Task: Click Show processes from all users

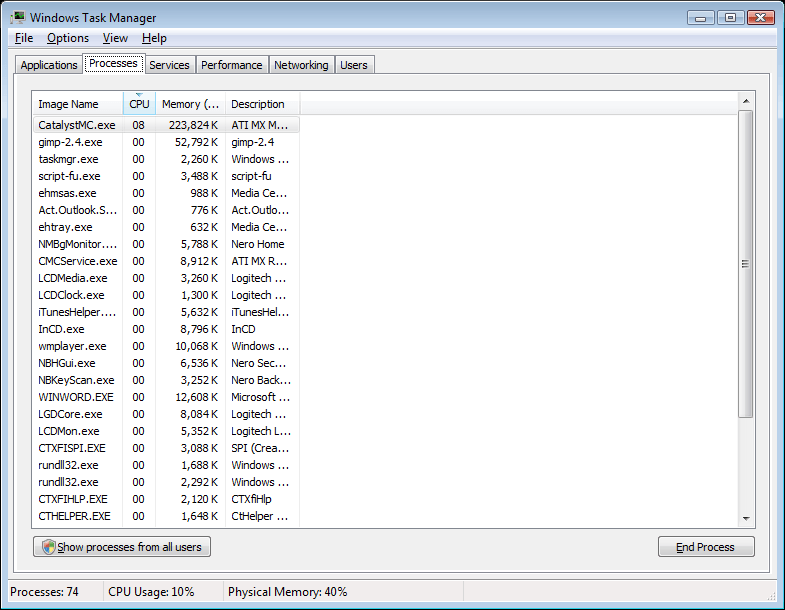Action: click(x=122, y=547)
